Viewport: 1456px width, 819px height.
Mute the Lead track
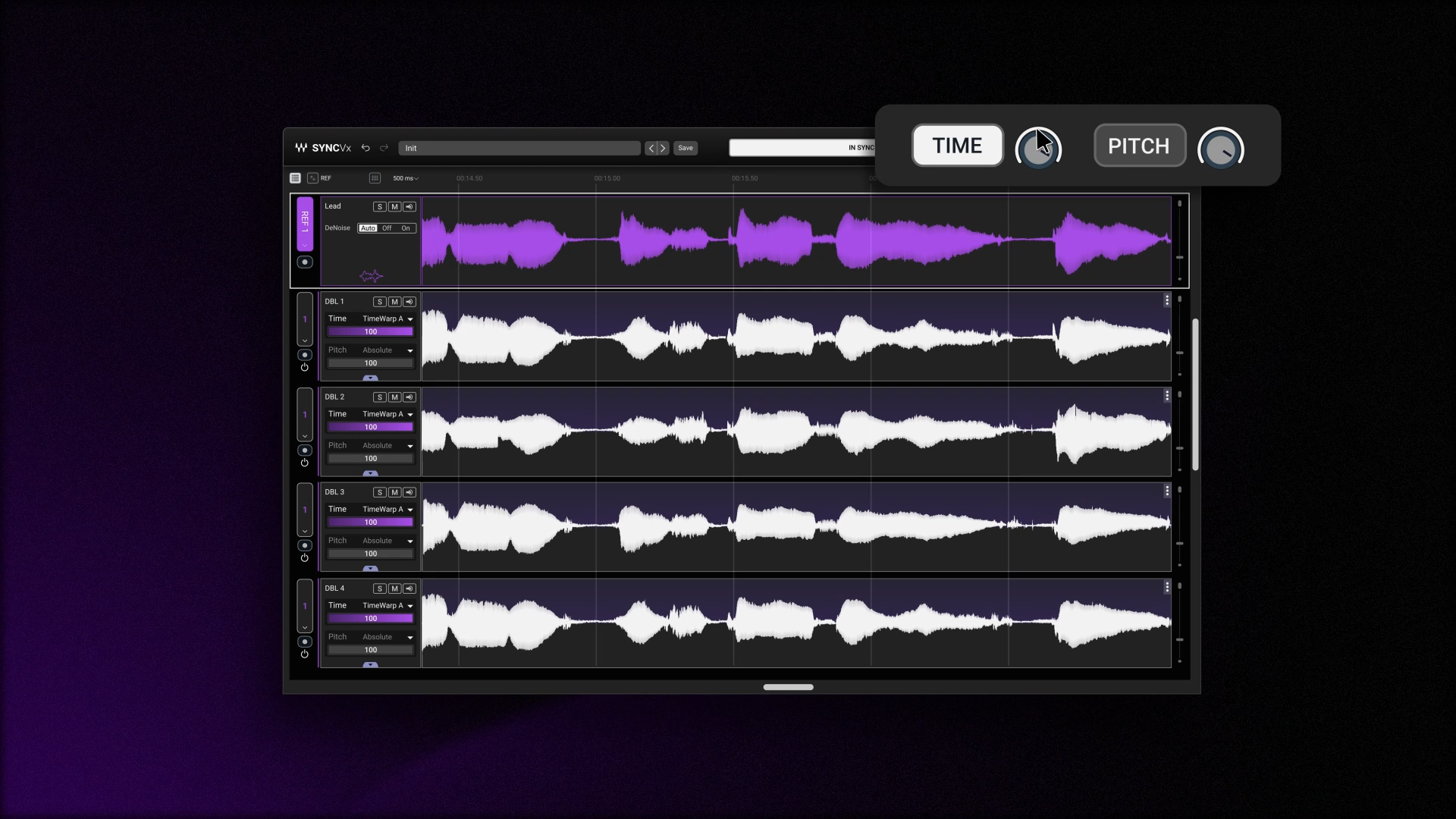[394, 206]
